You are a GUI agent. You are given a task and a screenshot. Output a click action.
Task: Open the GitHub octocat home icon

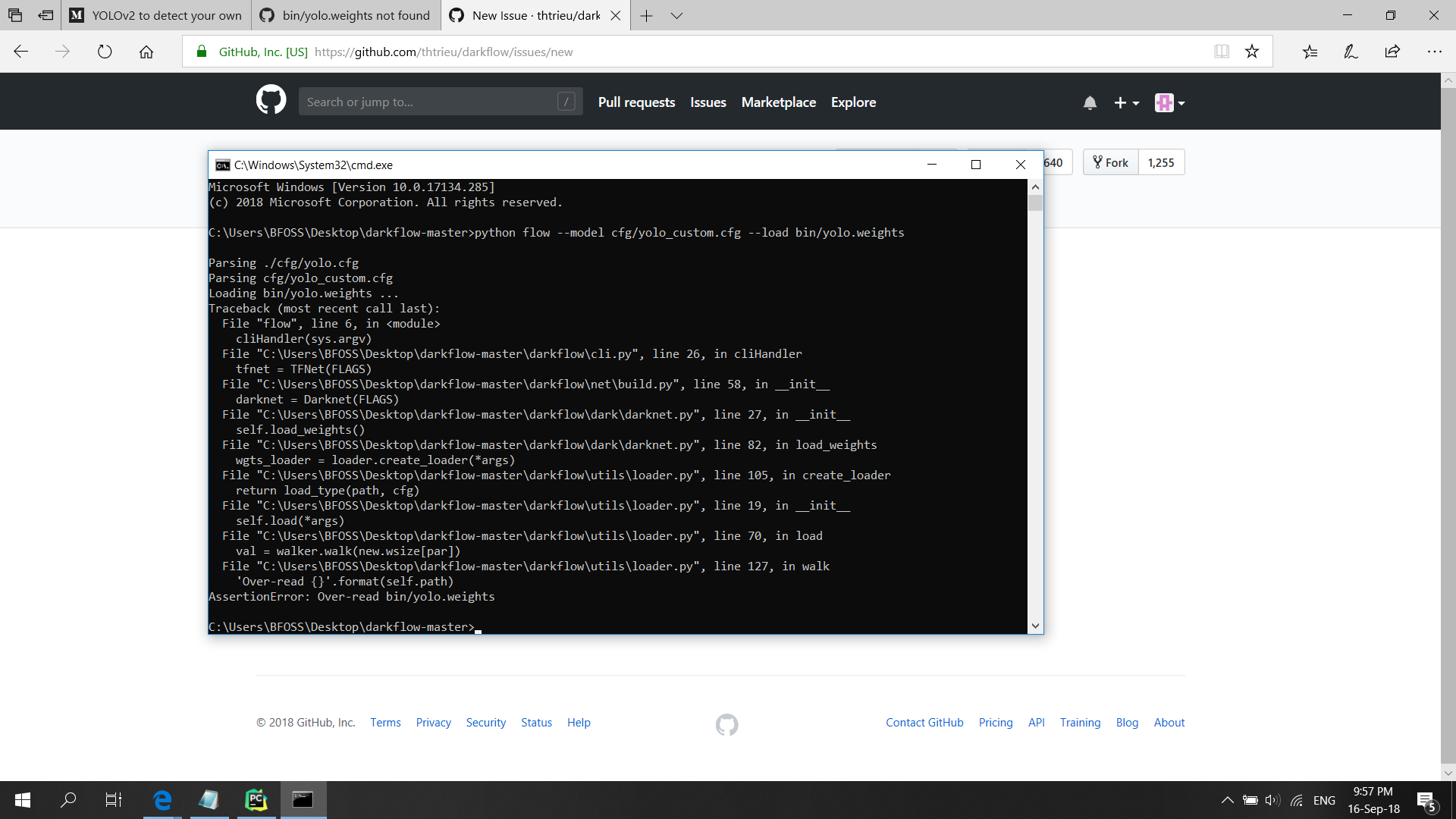[271, 100]
